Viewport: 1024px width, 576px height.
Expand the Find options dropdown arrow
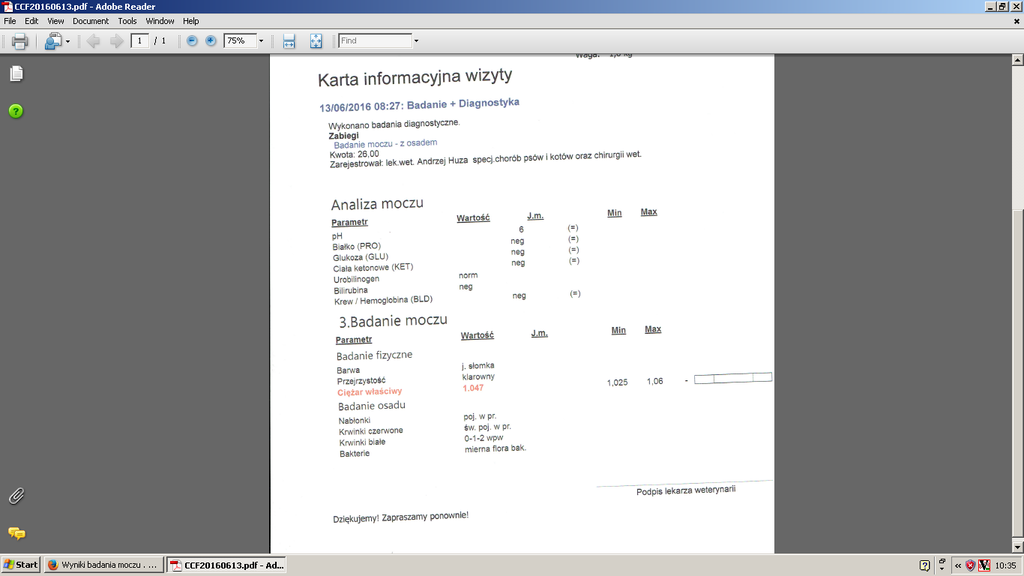[x=417, y=41]
